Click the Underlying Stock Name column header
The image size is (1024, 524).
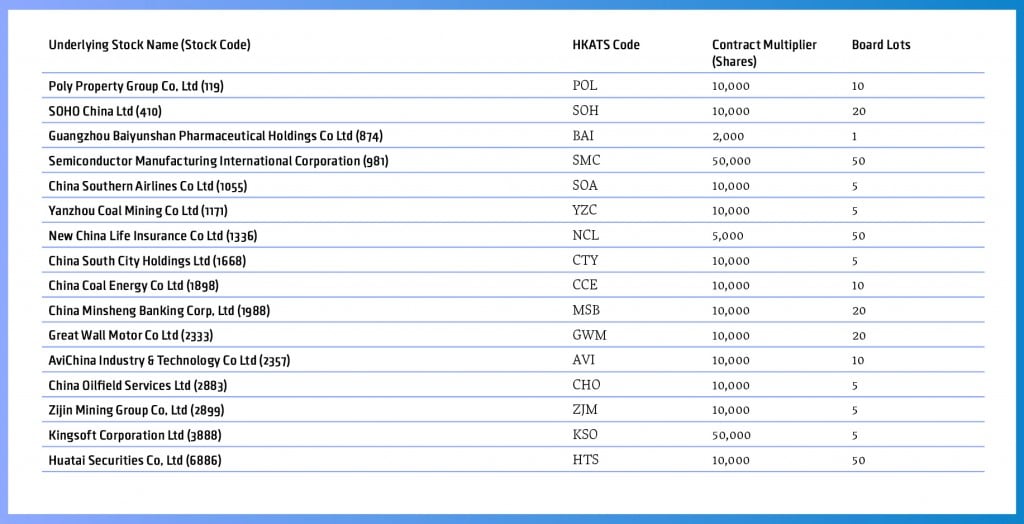tap(149, 45)
